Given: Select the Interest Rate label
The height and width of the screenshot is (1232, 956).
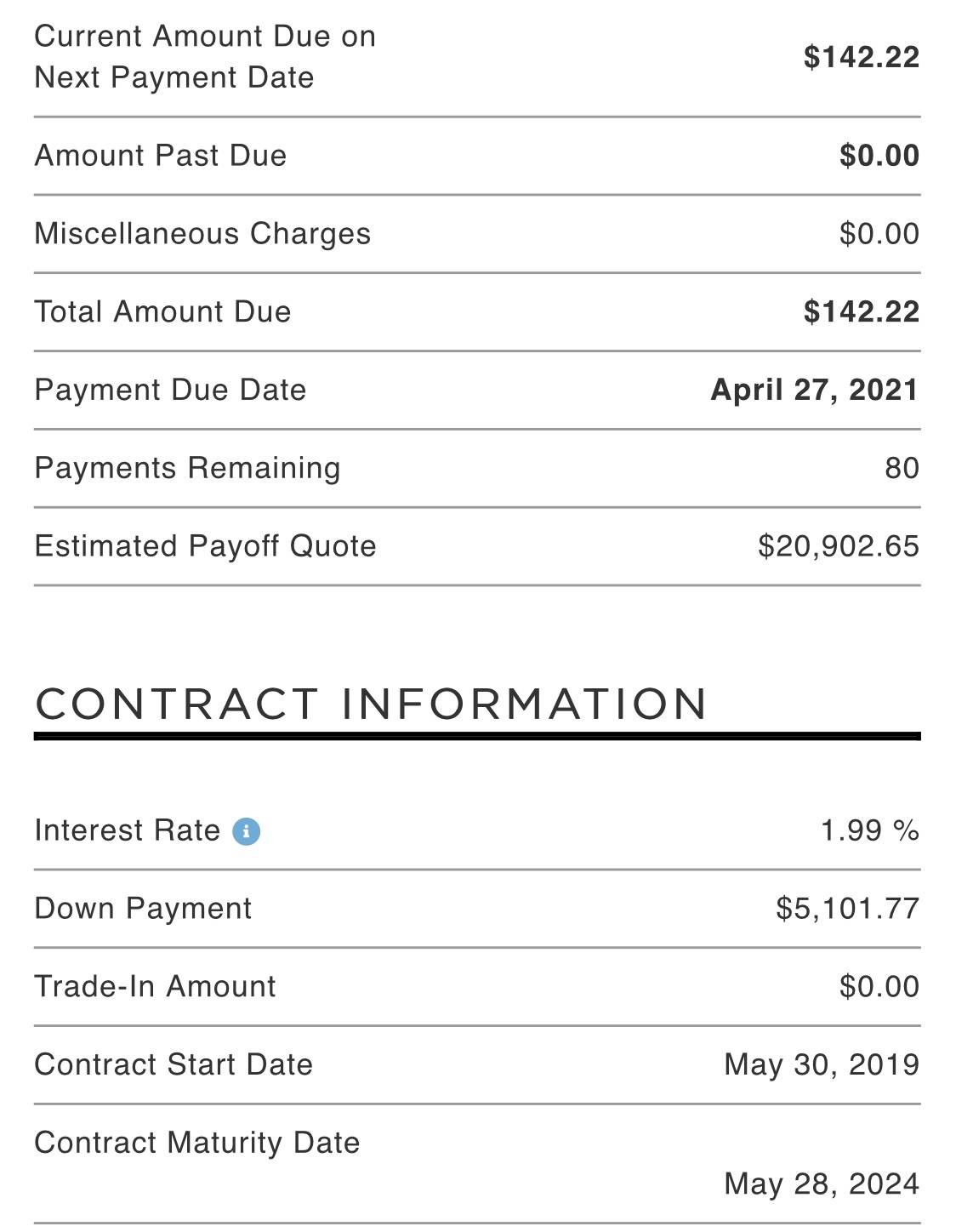Looking at the screenshot, I should 128,830.
